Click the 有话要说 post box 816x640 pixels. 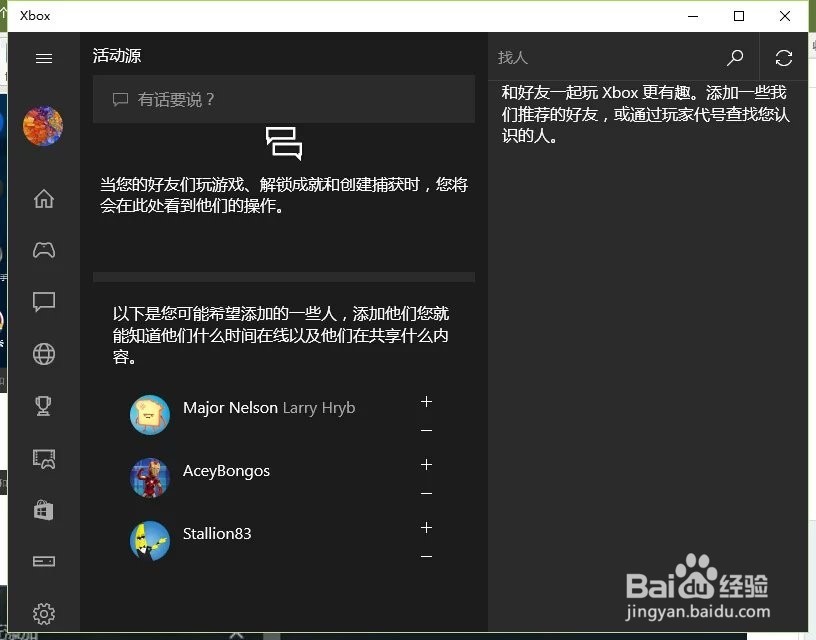[284, 99]
